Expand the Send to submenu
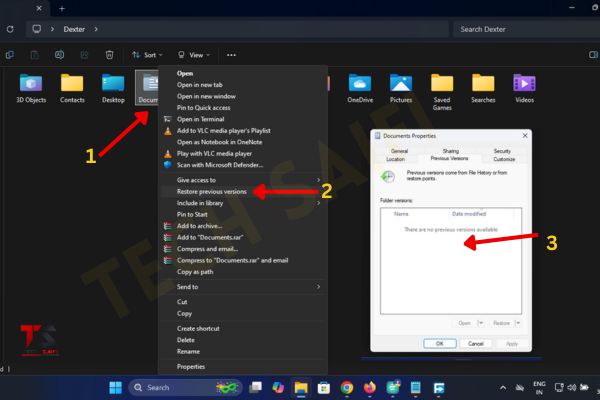600x400 pixels. click(318, 287)
